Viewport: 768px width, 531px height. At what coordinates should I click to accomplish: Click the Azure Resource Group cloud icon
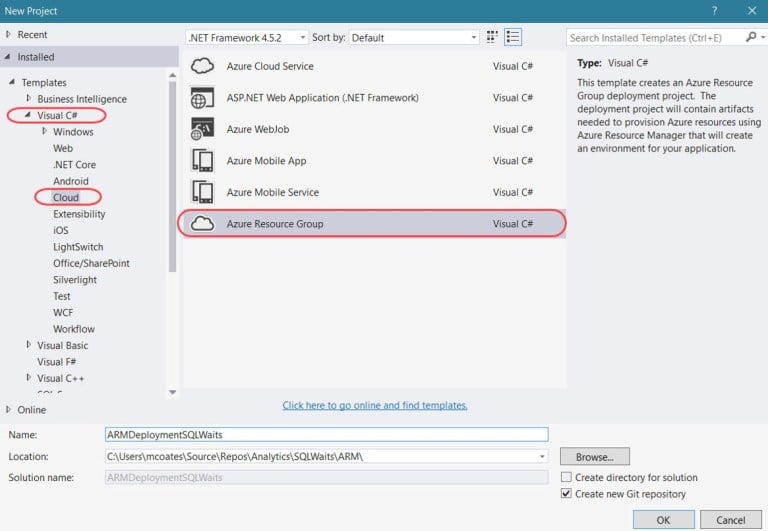[202, 223]
